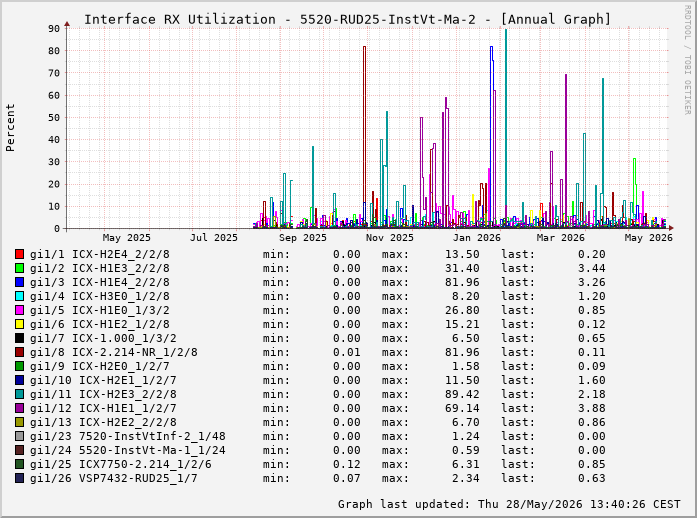Select legend label gi1/2 ICX-H1E3_2/2/8

[x=100, y=269]
